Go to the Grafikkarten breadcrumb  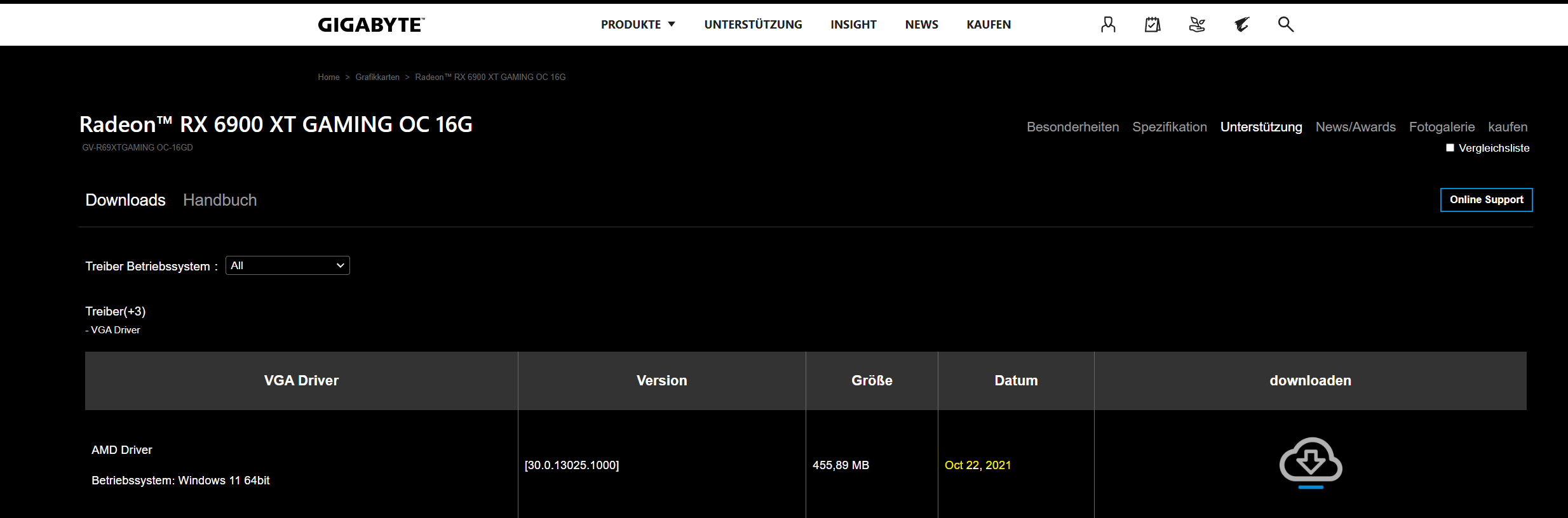(377, 77)
